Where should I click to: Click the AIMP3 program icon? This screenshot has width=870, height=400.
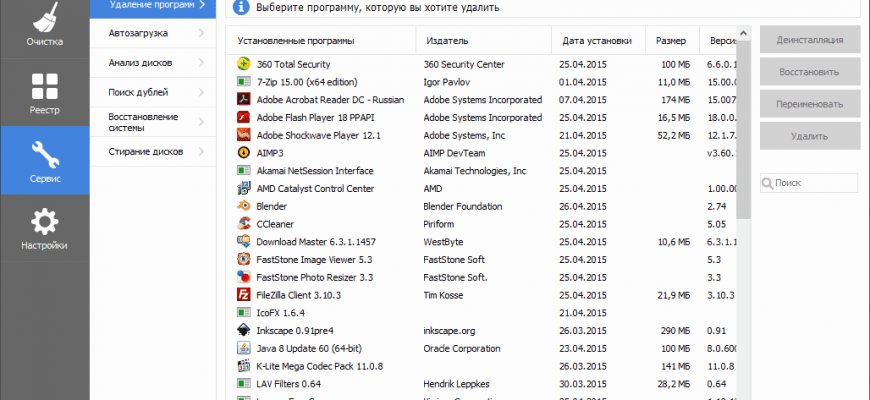[243, 153]
